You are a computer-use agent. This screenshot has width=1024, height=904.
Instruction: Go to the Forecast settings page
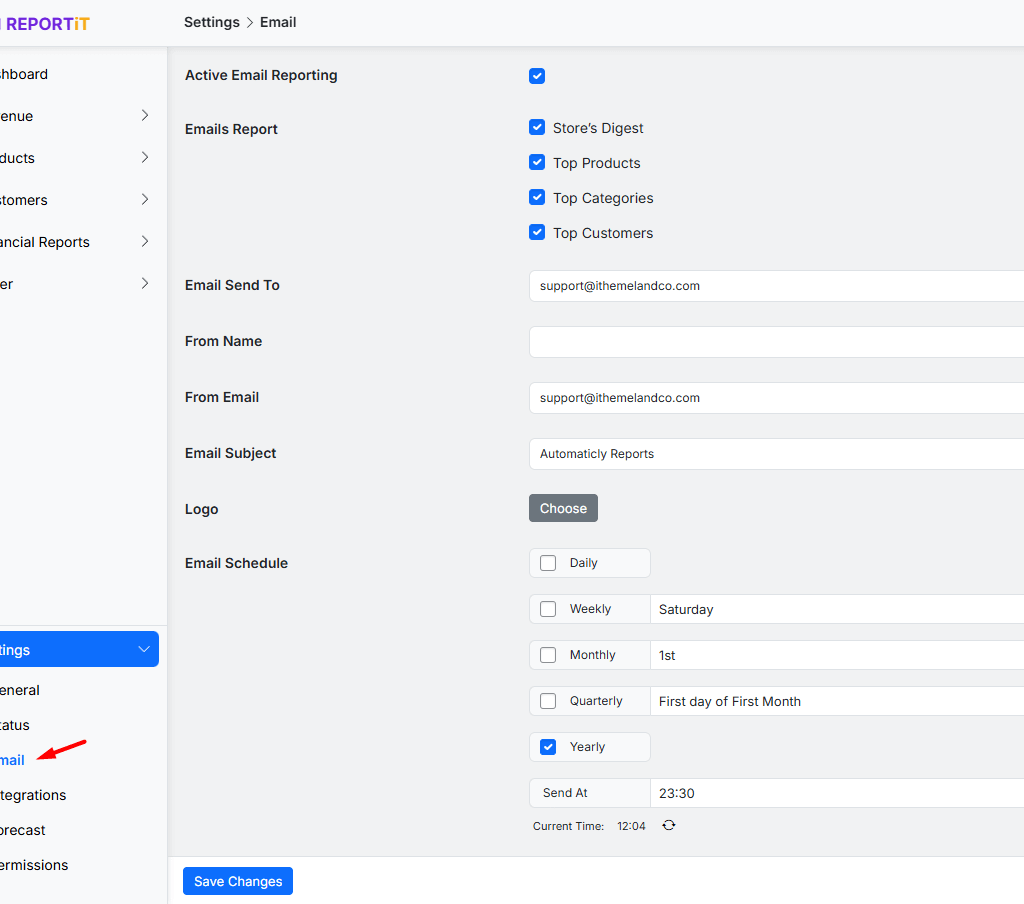tap(23, 830)
